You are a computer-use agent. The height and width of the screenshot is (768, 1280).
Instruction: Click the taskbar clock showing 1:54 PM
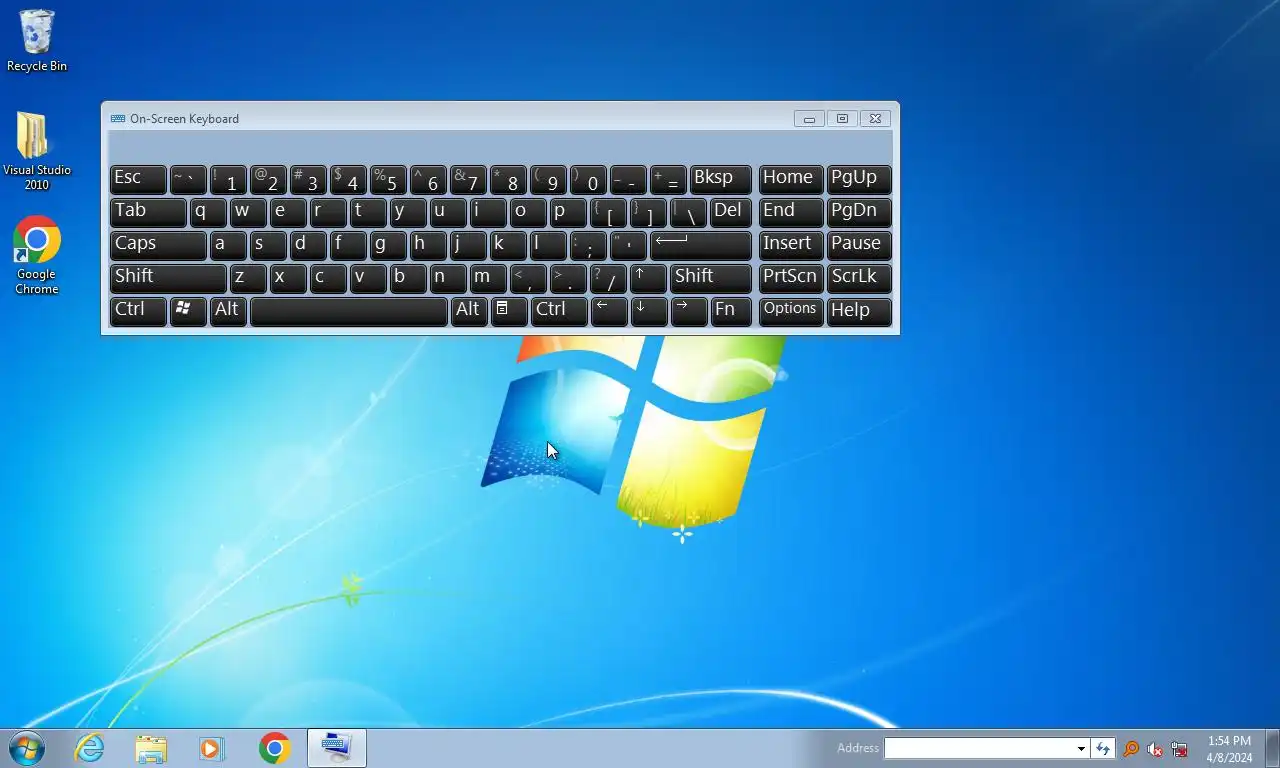click(x=1229, y=749)
